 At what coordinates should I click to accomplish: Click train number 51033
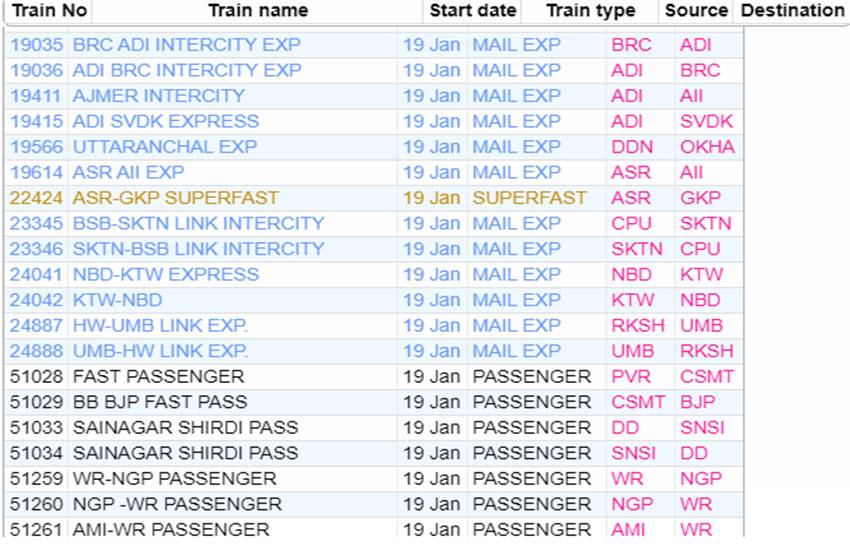[x=36, y=427]
